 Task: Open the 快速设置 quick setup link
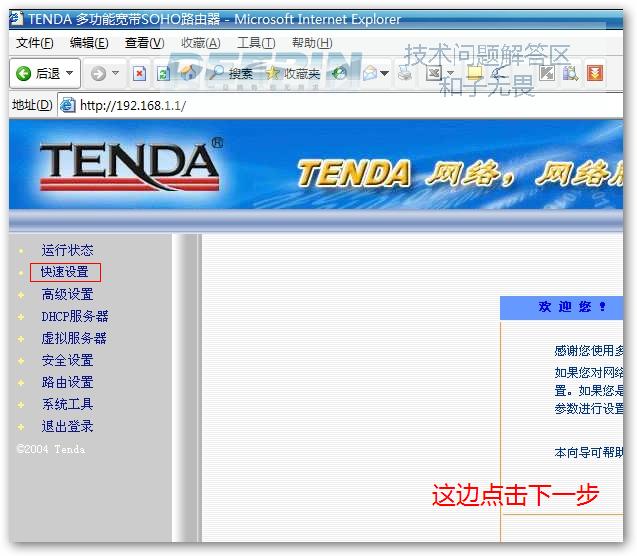(x=65, y=272)
